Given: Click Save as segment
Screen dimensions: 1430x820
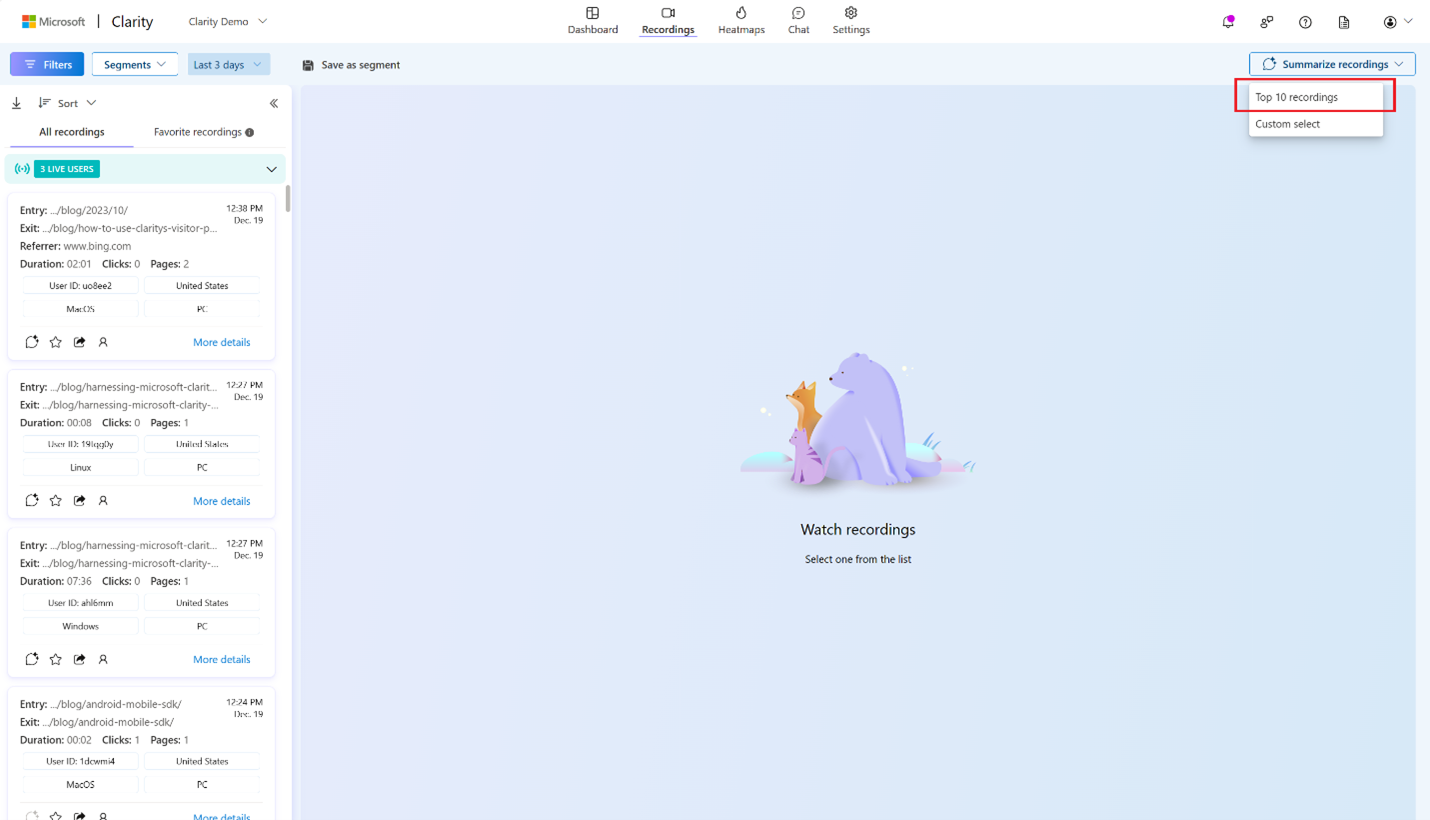Looking at the screenshot, I should [x=351, y=65].
